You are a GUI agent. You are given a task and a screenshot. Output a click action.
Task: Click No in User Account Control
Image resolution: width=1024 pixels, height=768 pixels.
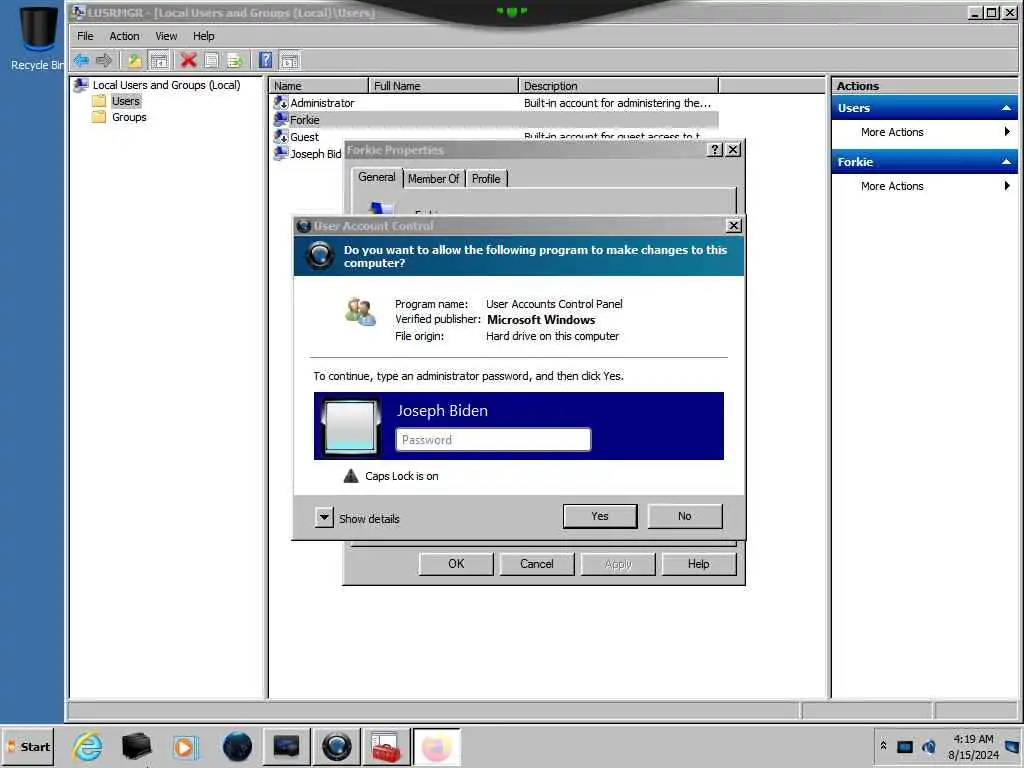point(684,516)
